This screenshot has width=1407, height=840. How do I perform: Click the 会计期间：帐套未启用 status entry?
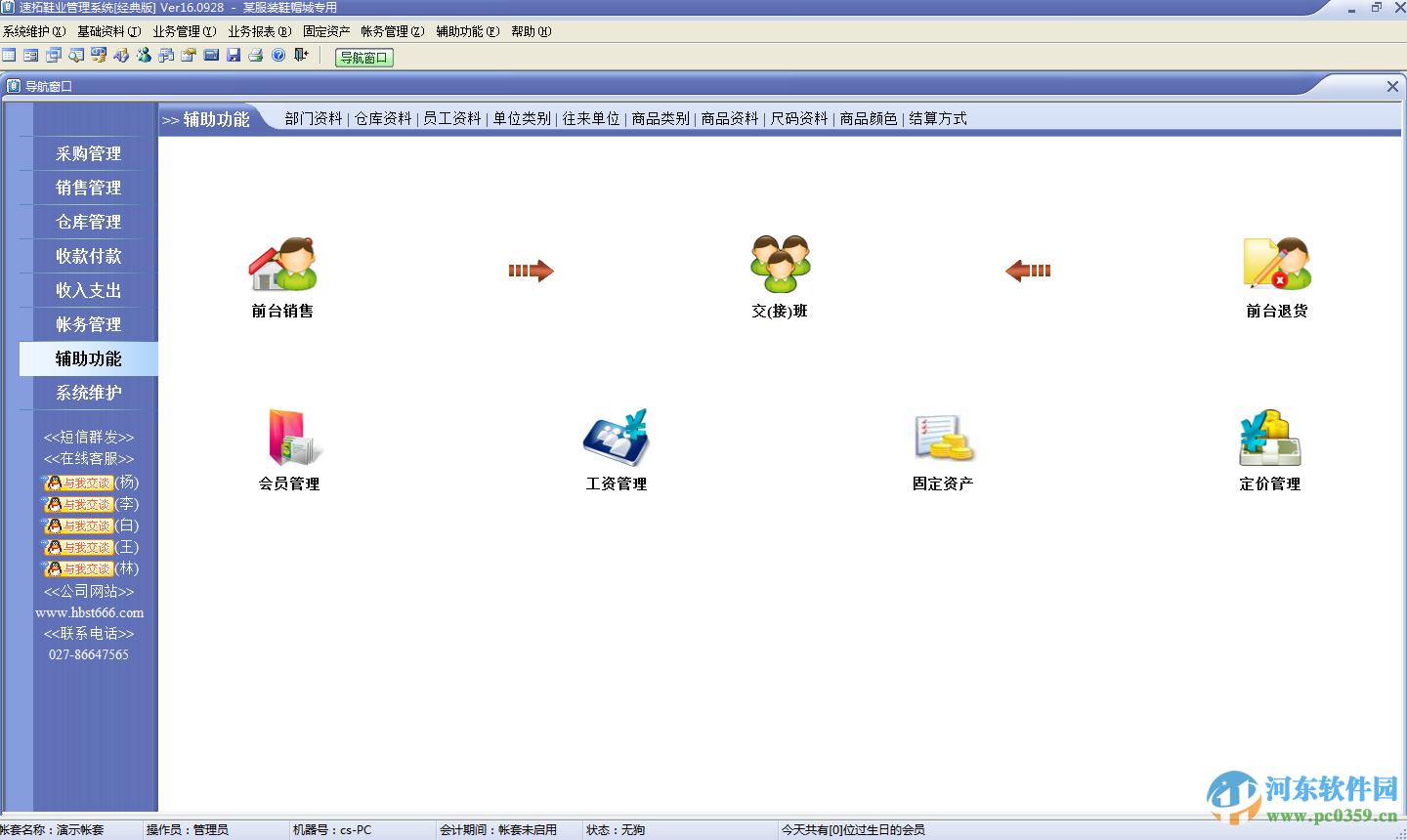(498, 830)
